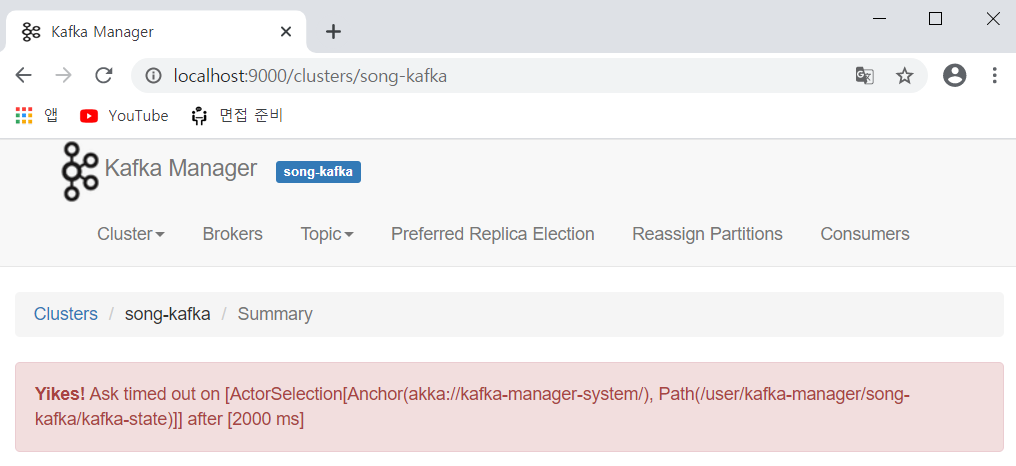
Task: Open the Brokers nav item
Action: [232, 234]
